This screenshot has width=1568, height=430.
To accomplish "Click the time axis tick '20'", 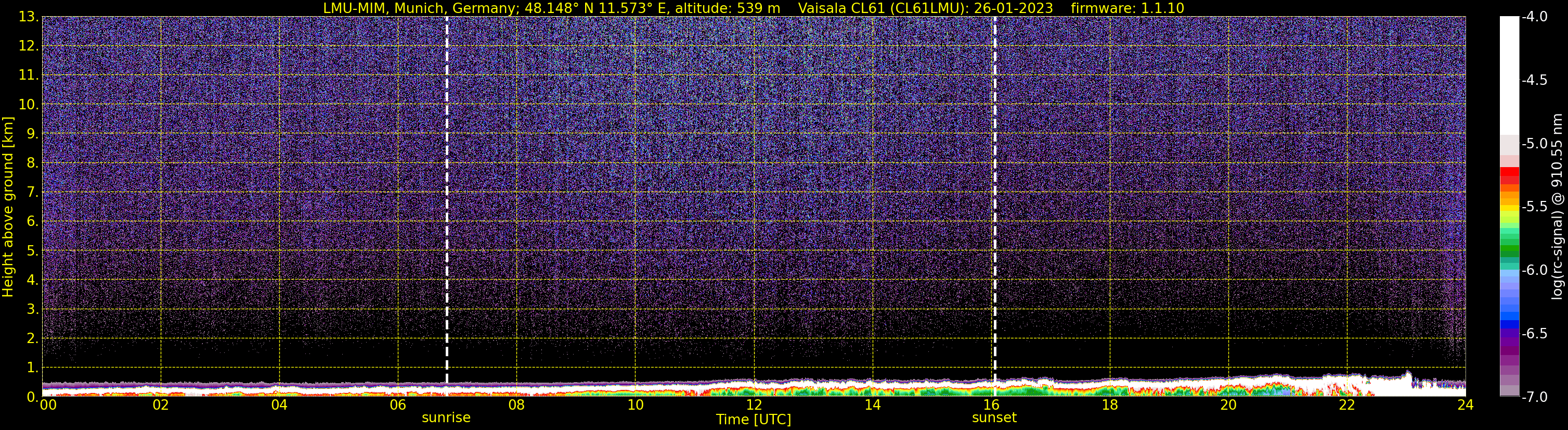I will tap(1228, 404).
